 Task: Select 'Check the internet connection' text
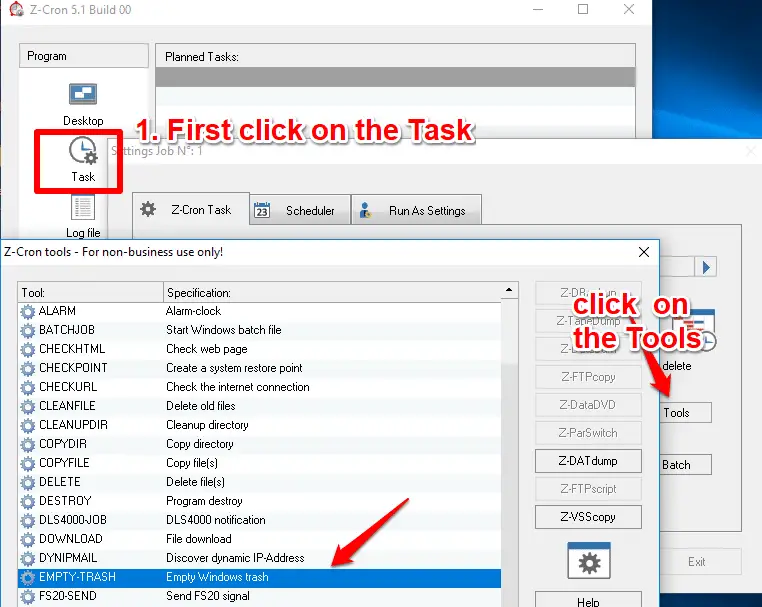coord(238,387)
